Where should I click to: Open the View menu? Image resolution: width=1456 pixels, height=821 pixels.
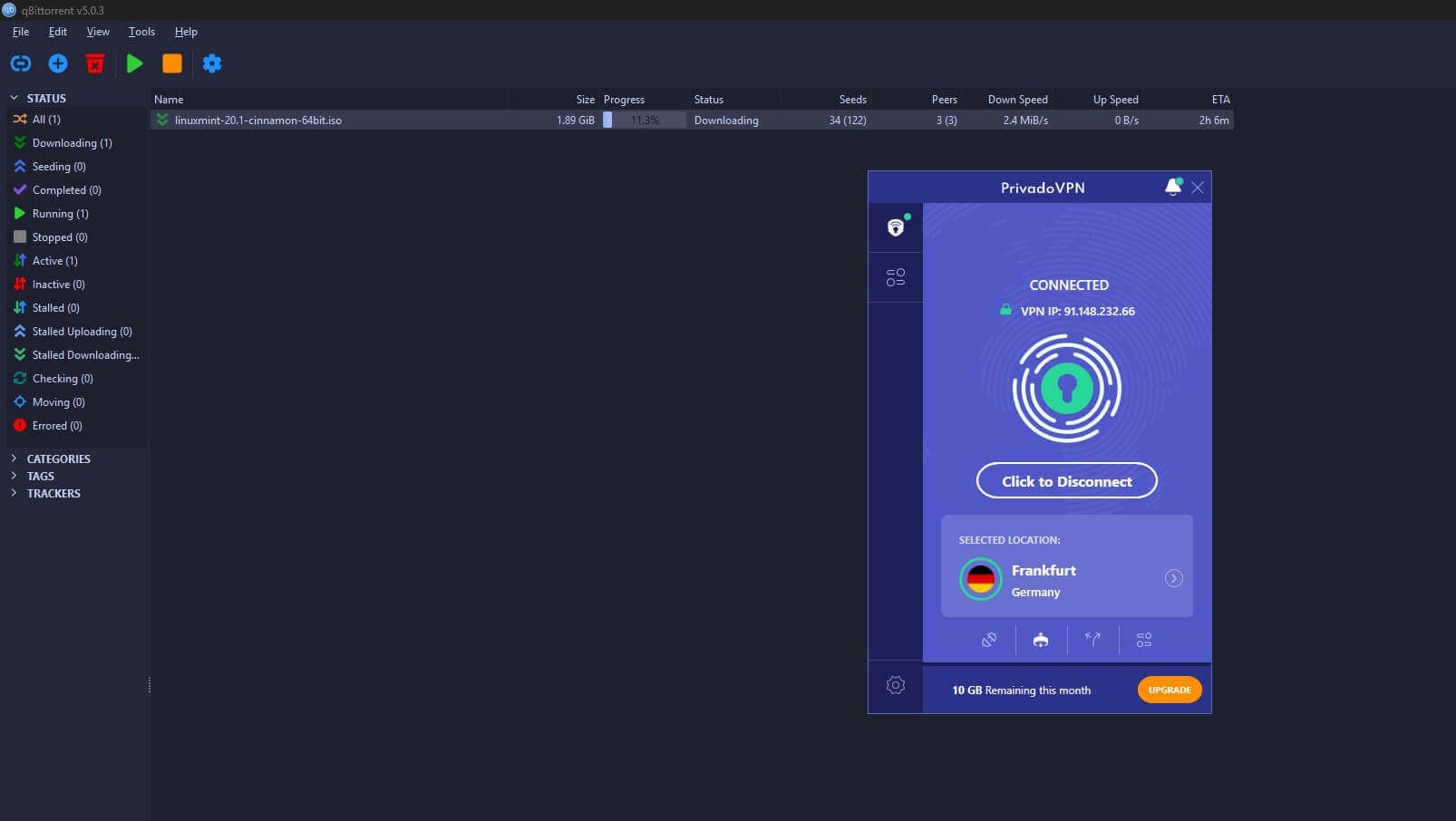[97, 31]
